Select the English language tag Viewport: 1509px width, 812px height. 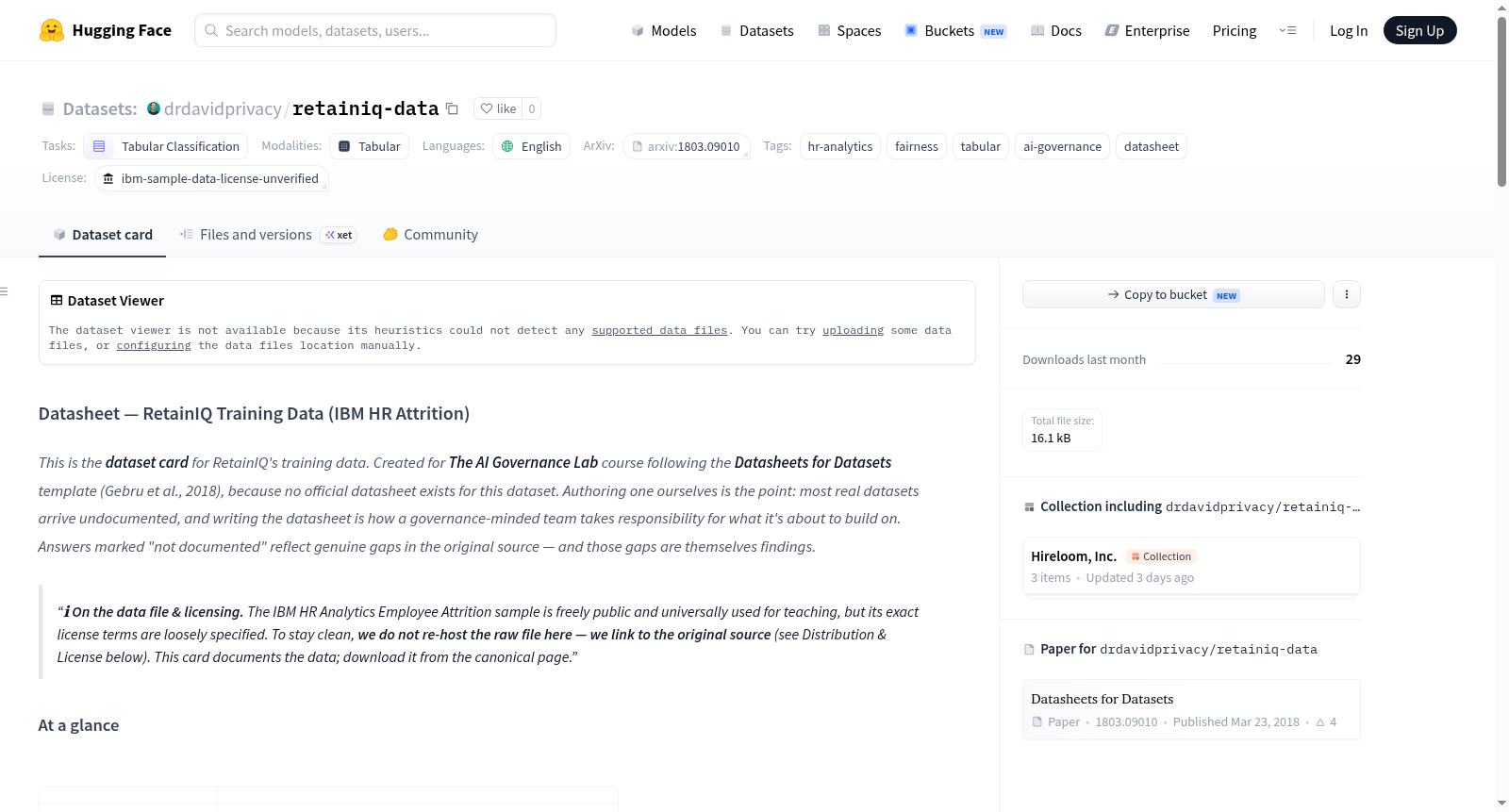click(532, 146)
